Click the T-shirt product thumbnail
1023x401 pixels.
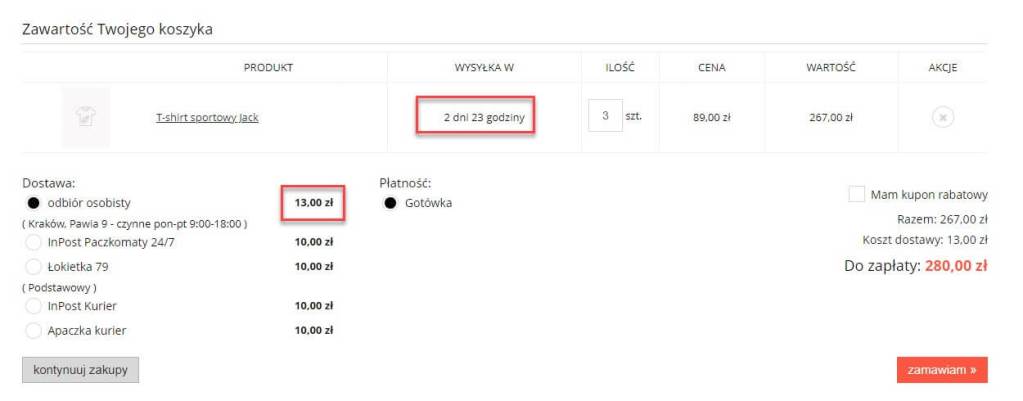[85, 117]
